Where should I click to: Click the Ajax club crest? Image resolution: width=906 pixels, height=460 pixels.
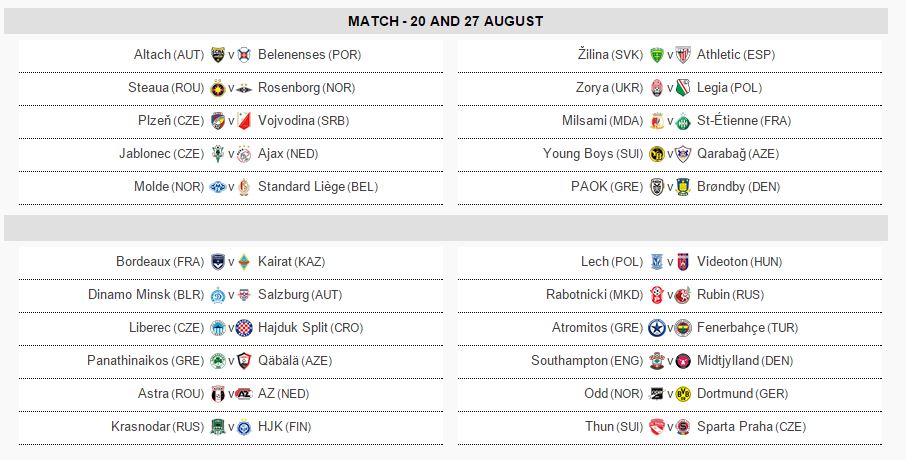coord(245,154)
